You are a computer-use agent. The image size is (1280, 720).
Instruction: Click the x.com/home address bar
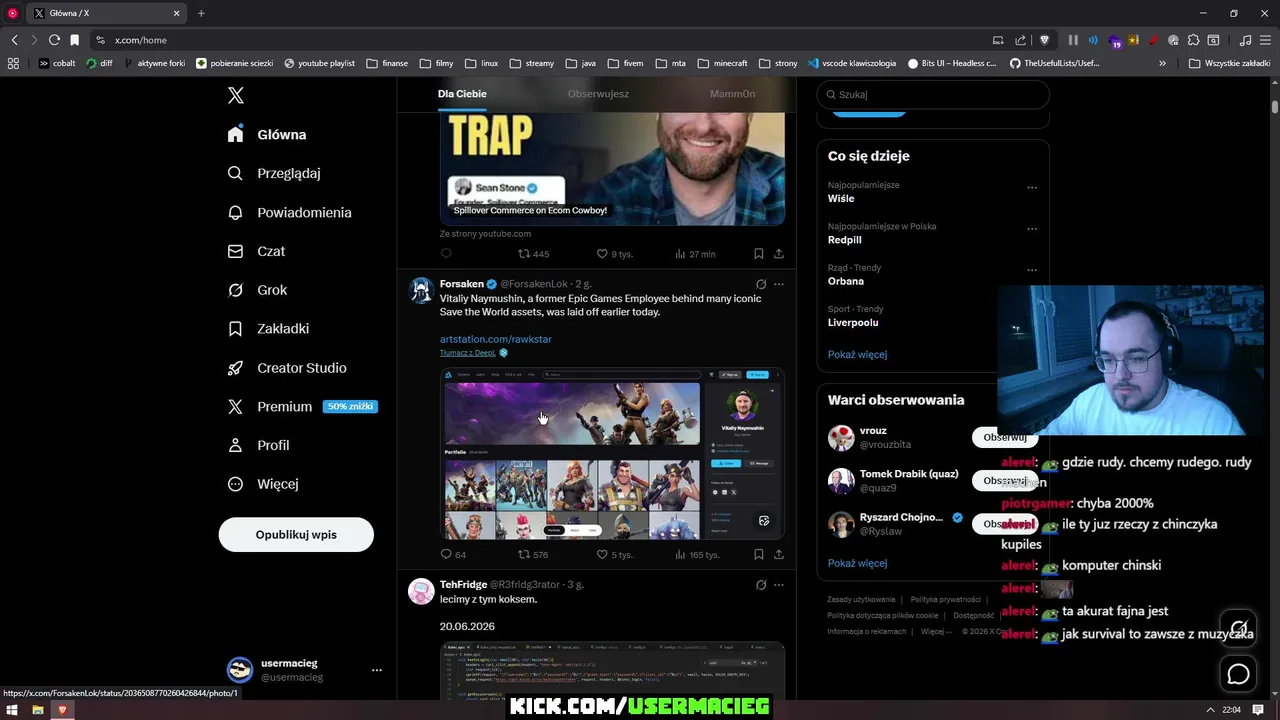click(540, 40)
